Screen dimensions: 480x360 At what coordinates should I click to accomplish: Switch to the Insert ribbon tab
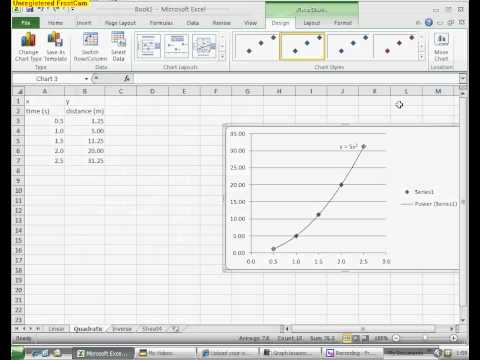[84, 23]
